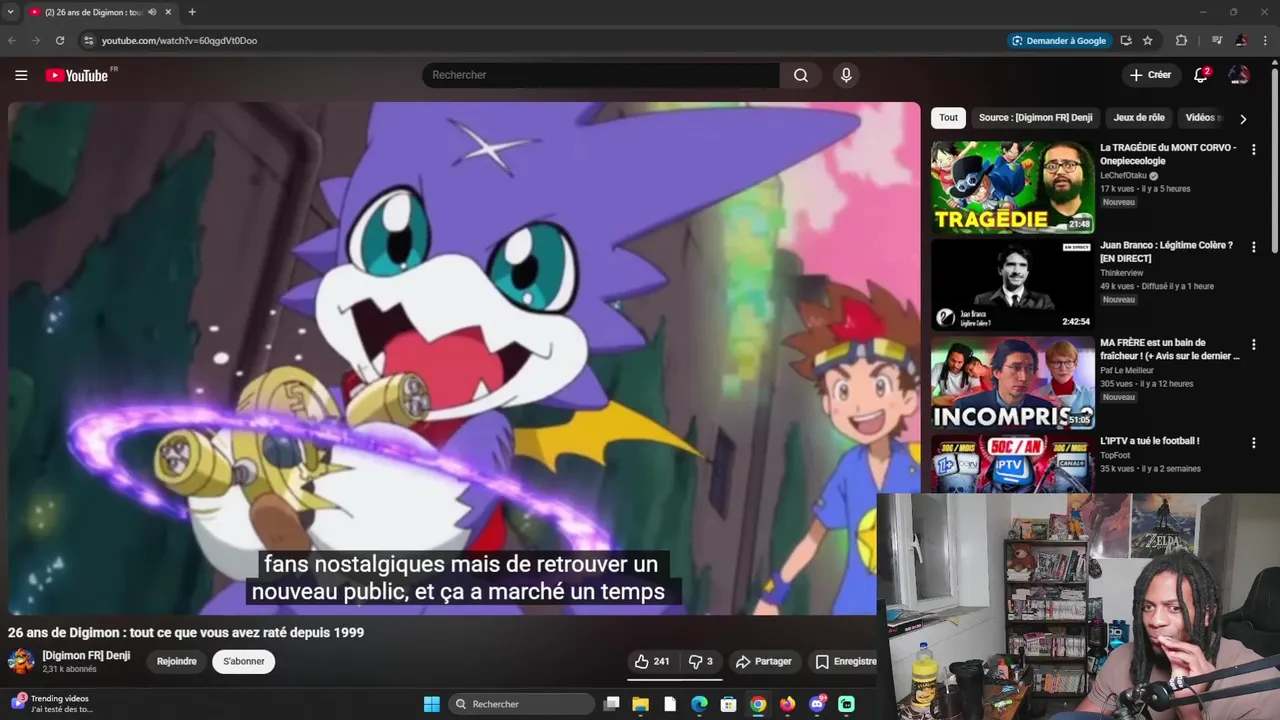Click the install app icon in address bar
This screenshot has width=1280, height=720.
[x=1126, y=40]
